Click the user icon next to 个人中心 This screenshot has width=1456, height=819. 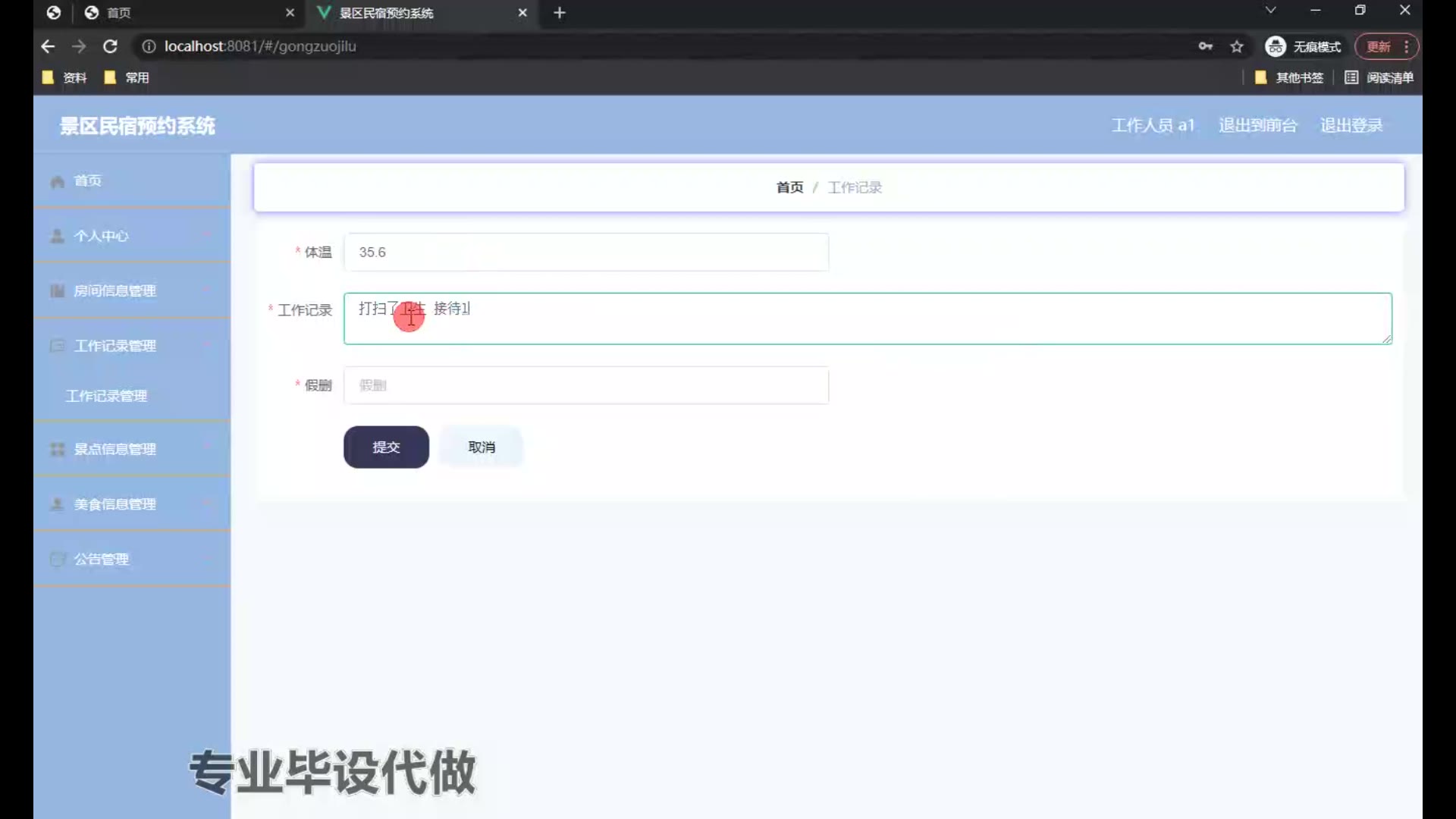(57, 236)
